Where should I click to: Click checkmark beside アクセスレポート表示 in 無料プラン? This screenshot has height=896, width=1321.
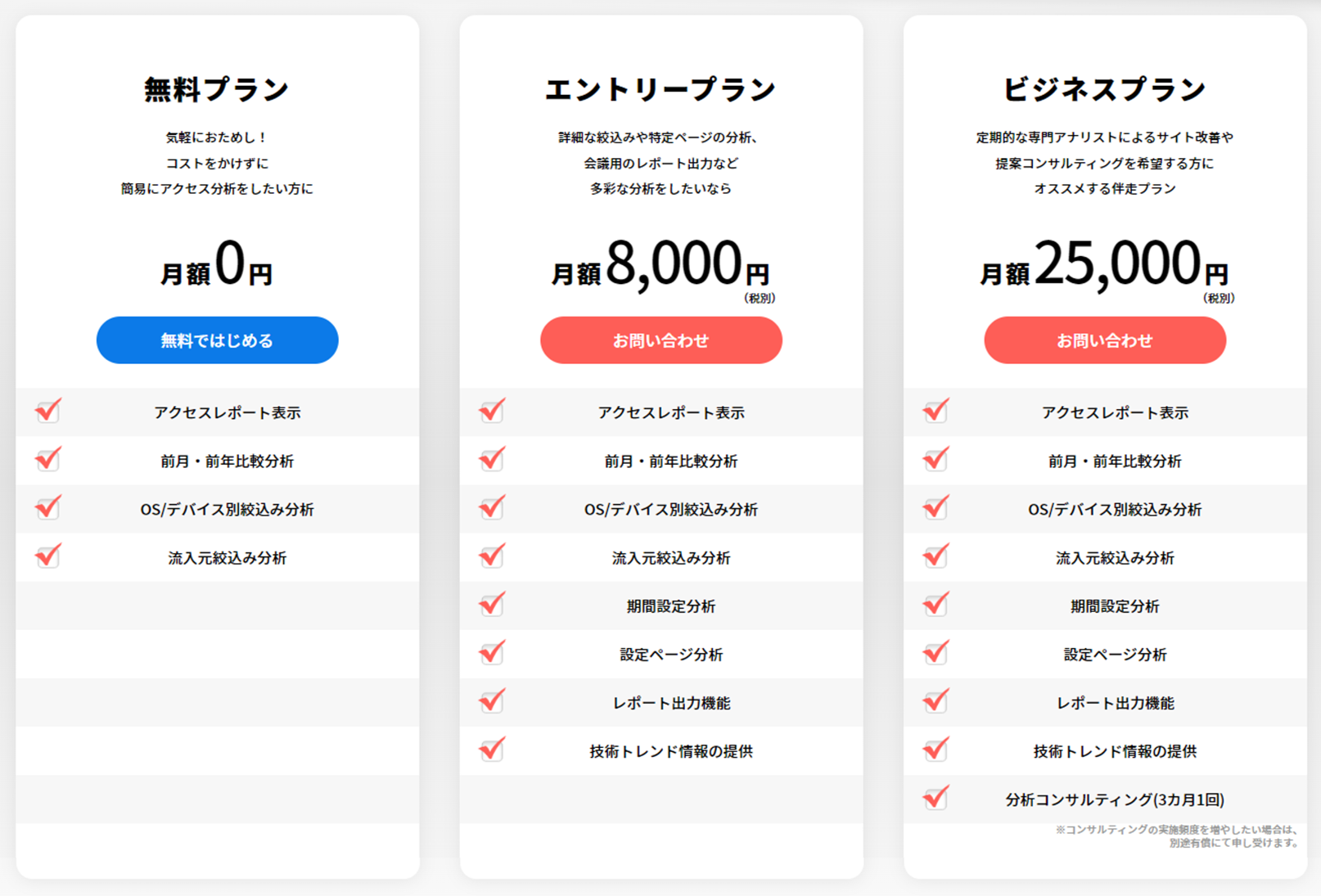(x=48, y=410)
